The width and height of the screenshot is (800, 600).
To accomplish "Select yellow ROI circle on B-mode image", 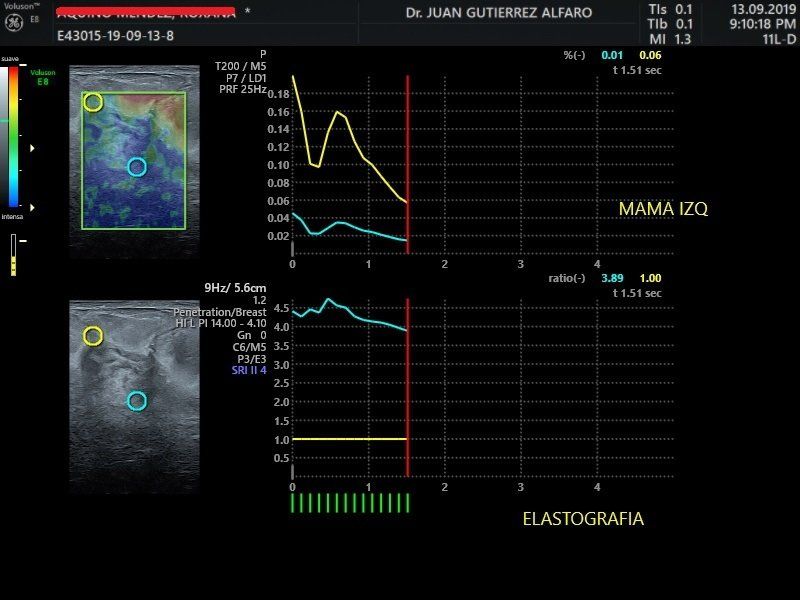I will 93,336.
